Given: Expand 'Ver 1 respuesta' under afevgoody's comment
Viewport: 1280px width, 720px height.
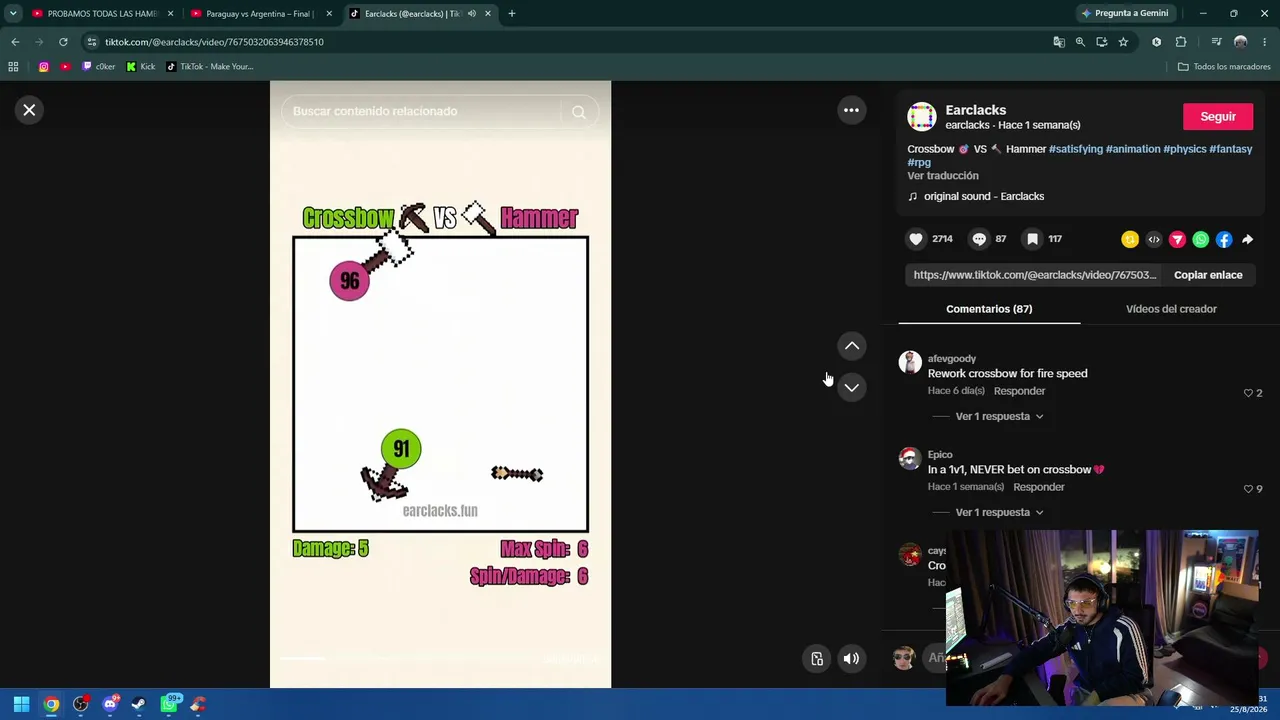Looking at the screenshot, I should point(999,416).
